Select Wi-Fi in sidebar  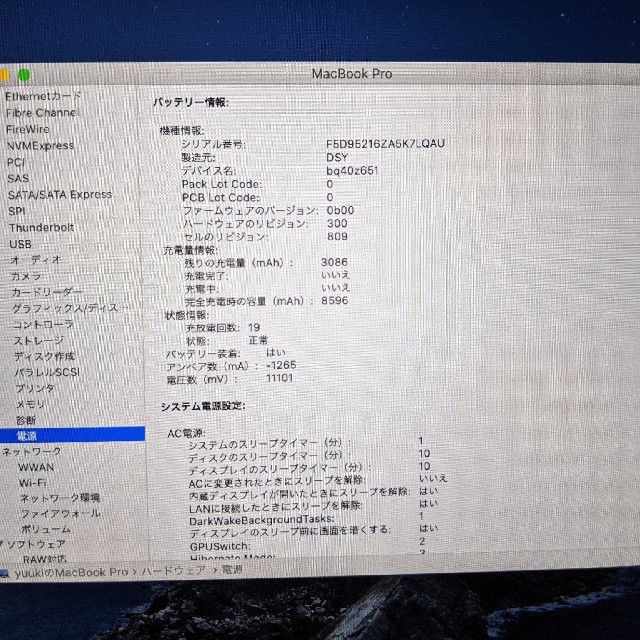33,483
